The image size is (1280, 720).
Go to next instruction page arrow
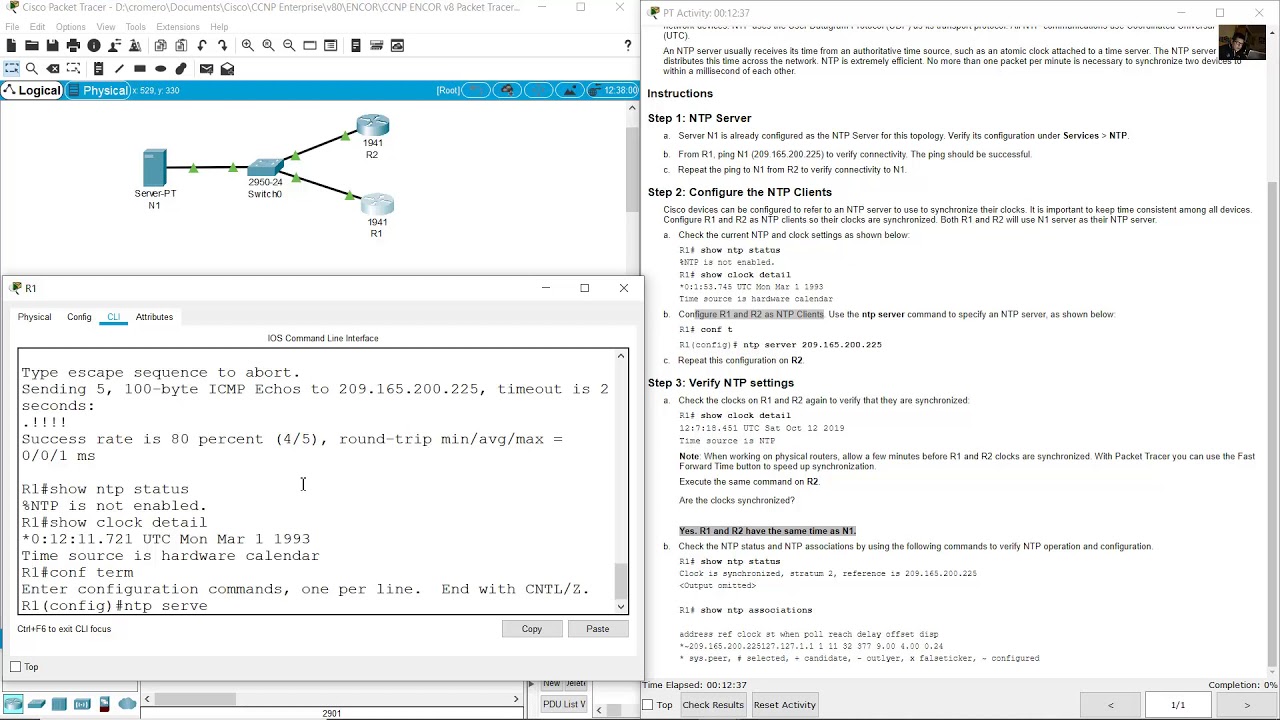click(x=1246, y=705)
